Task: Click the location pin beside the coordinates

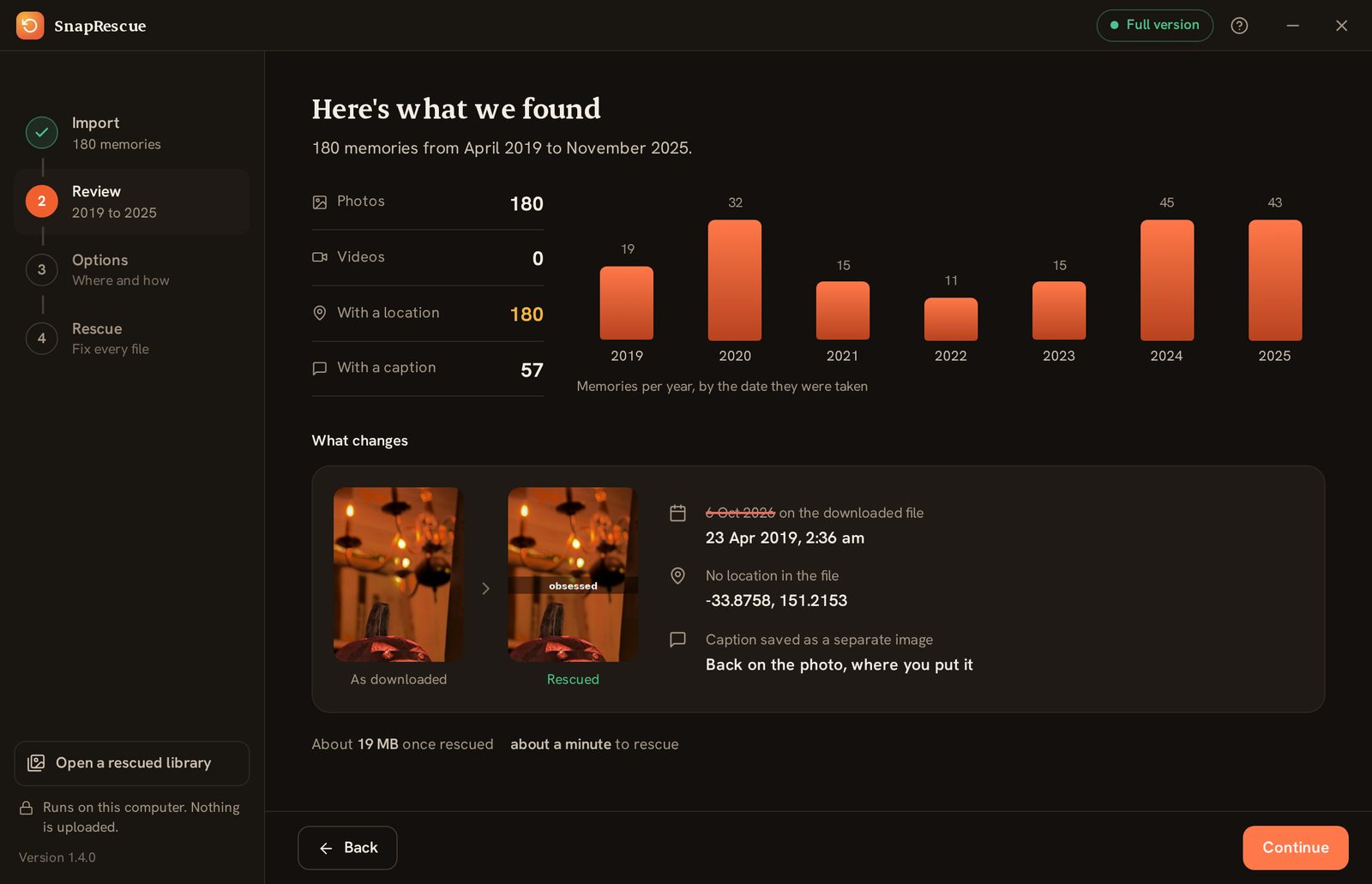Action: click(x=677, y=576)
